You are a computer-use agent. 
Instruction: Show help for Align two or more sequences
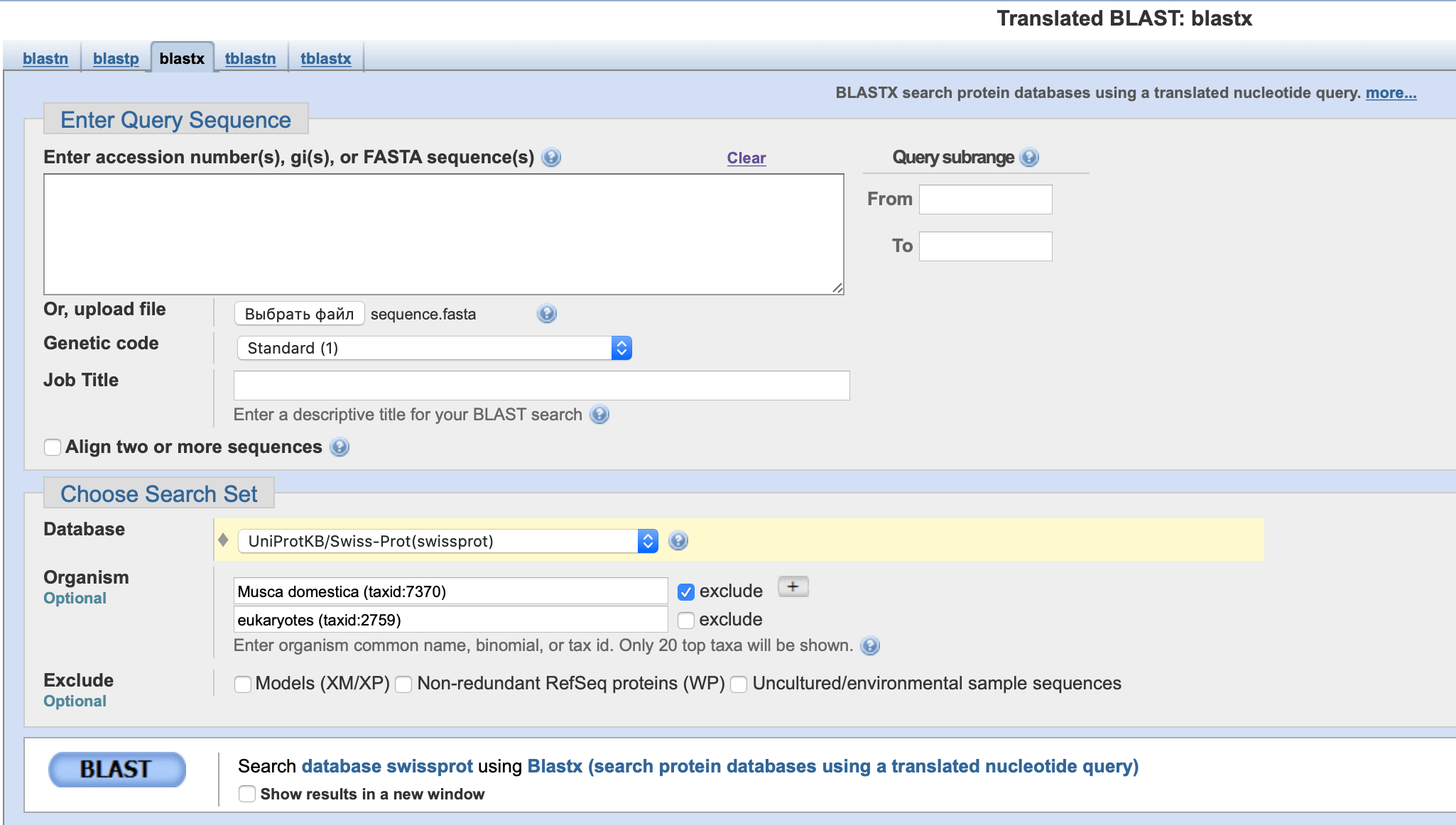tap(340, 447)
